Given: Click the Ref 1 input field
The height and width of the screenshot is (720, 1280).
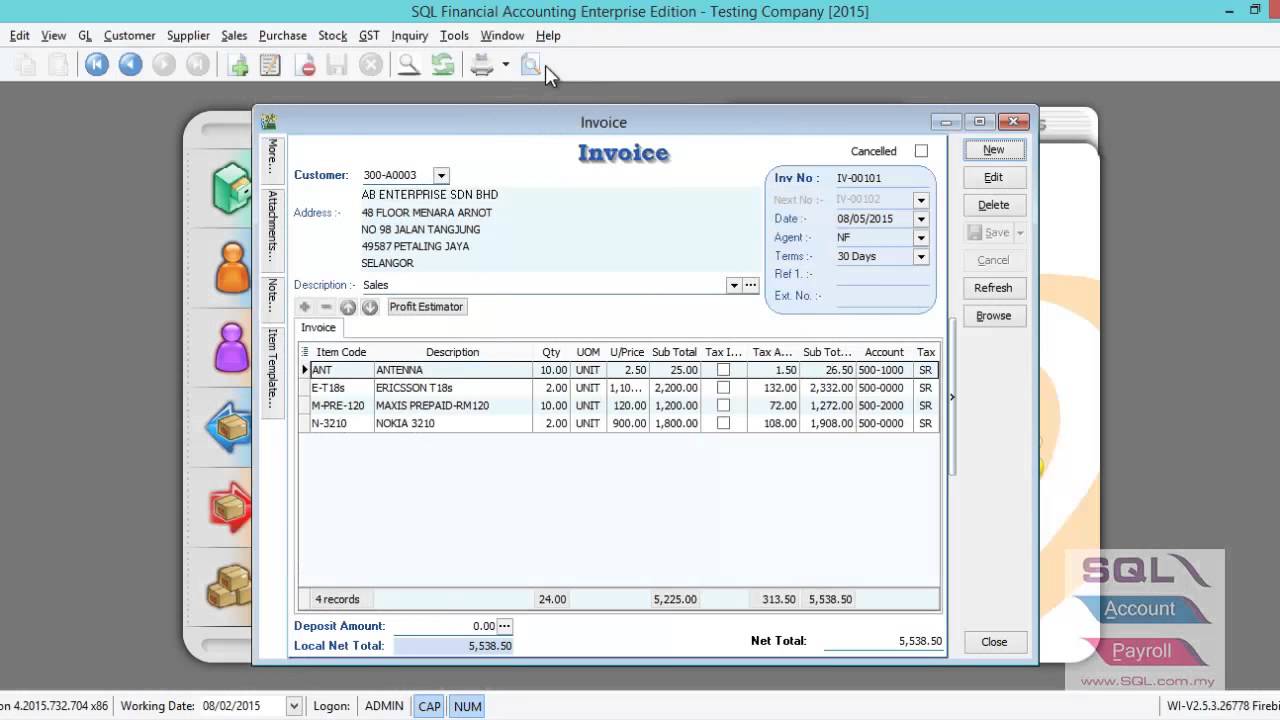Looking at the screenshot, I should click(882, 275).
